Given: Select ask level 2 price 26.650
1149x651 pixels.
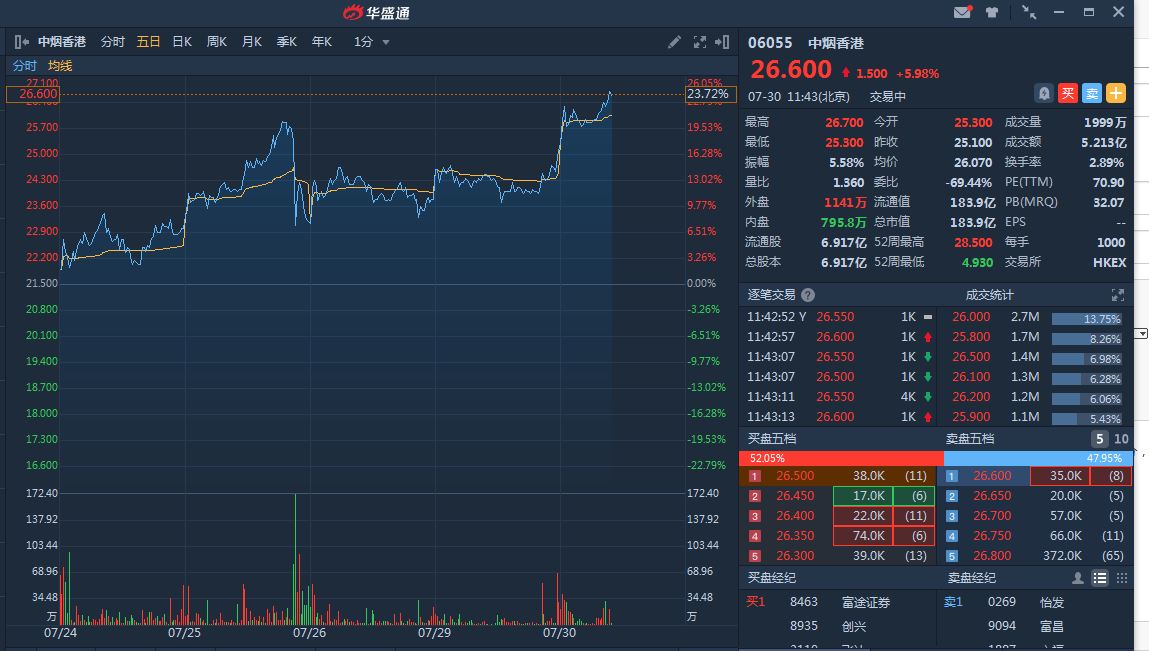Looking at the screenshot, I should (992, 496).
